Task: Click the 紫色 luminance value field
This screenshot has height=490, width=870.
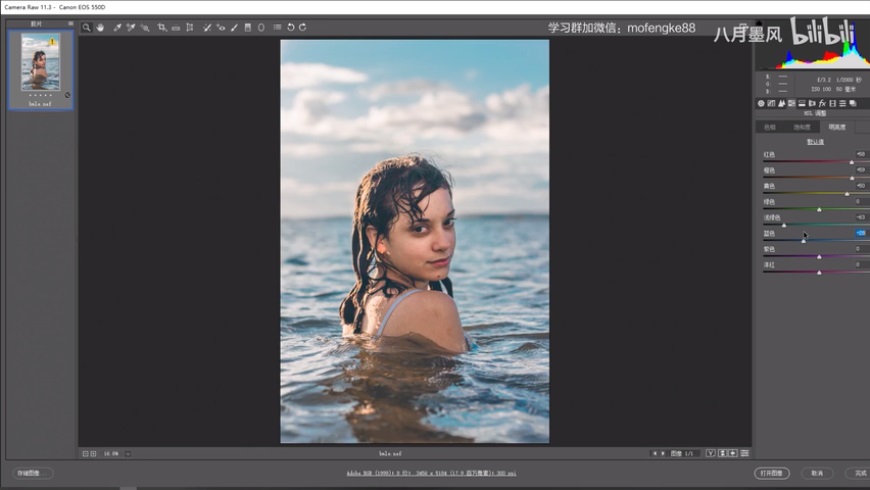Action: 861,249
